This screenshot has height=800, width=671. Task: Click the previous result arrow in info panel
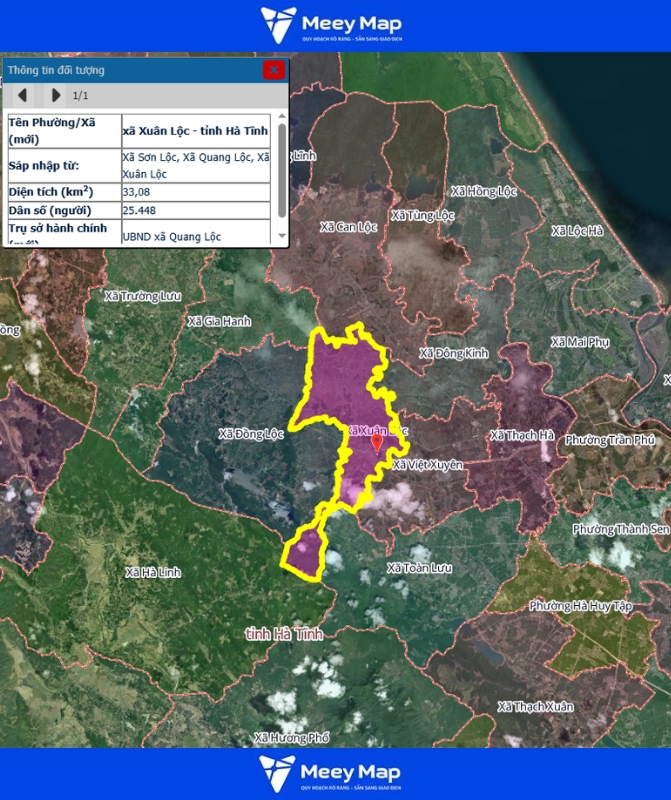tap(25, 96)
